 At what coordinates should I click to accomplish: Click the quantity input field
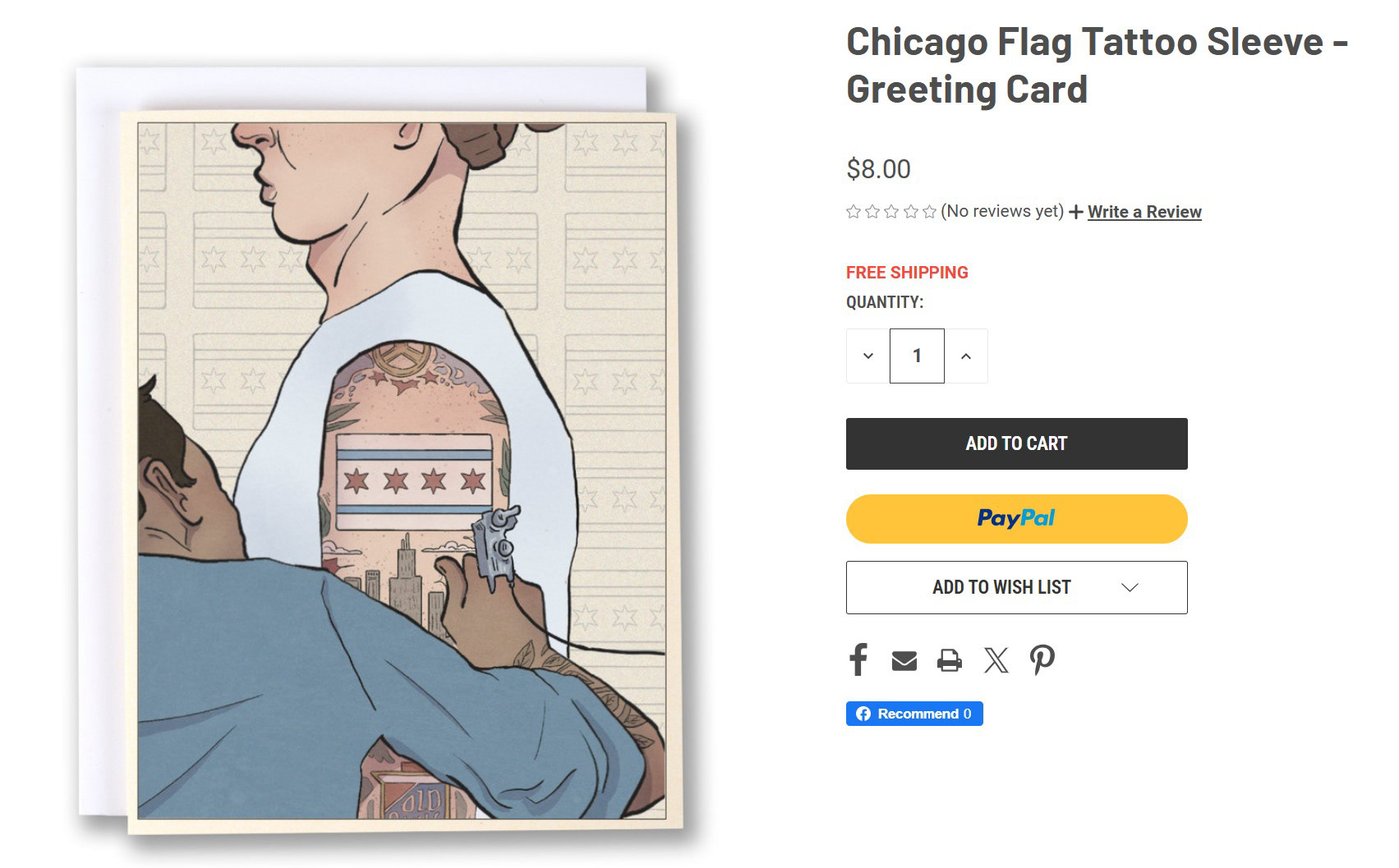click(x=917, y=356)
